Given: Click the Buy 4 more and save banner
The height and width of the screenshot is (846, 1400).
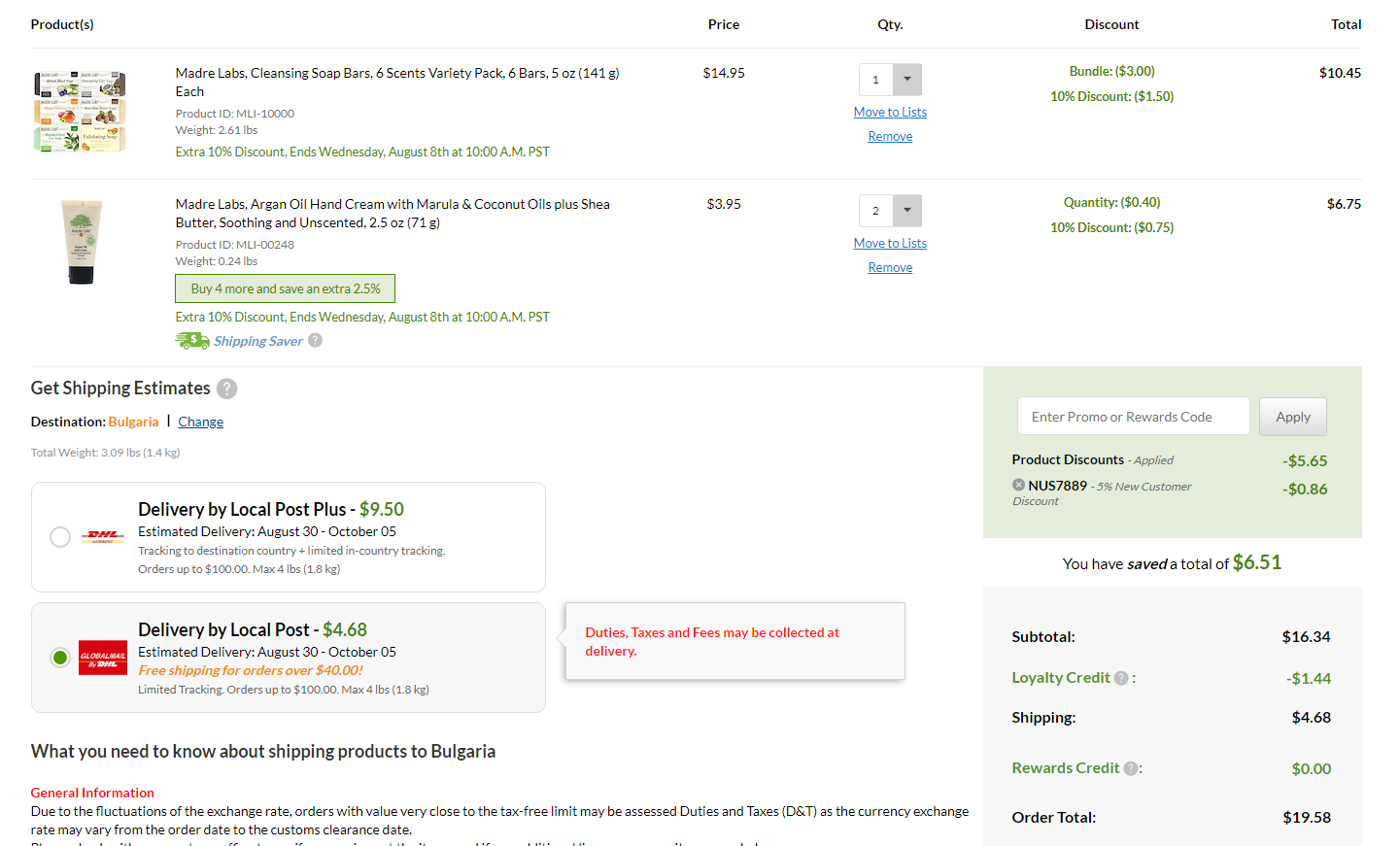Looking at the screenshot, I should tap(285, 288).
